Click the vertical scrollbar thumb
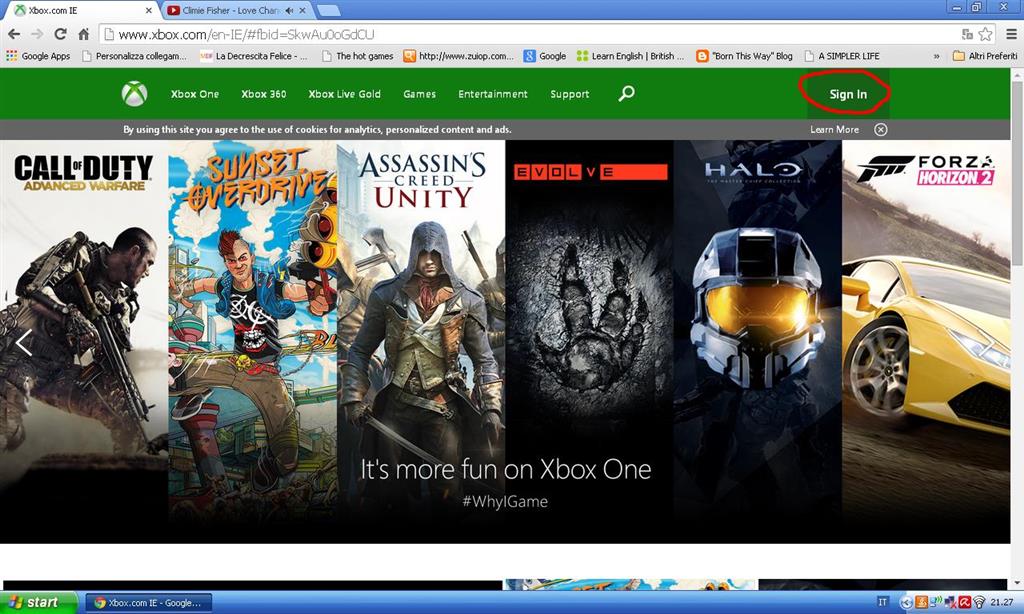The height and width of the screenshot is (614, 1024). coord(1017,172)
